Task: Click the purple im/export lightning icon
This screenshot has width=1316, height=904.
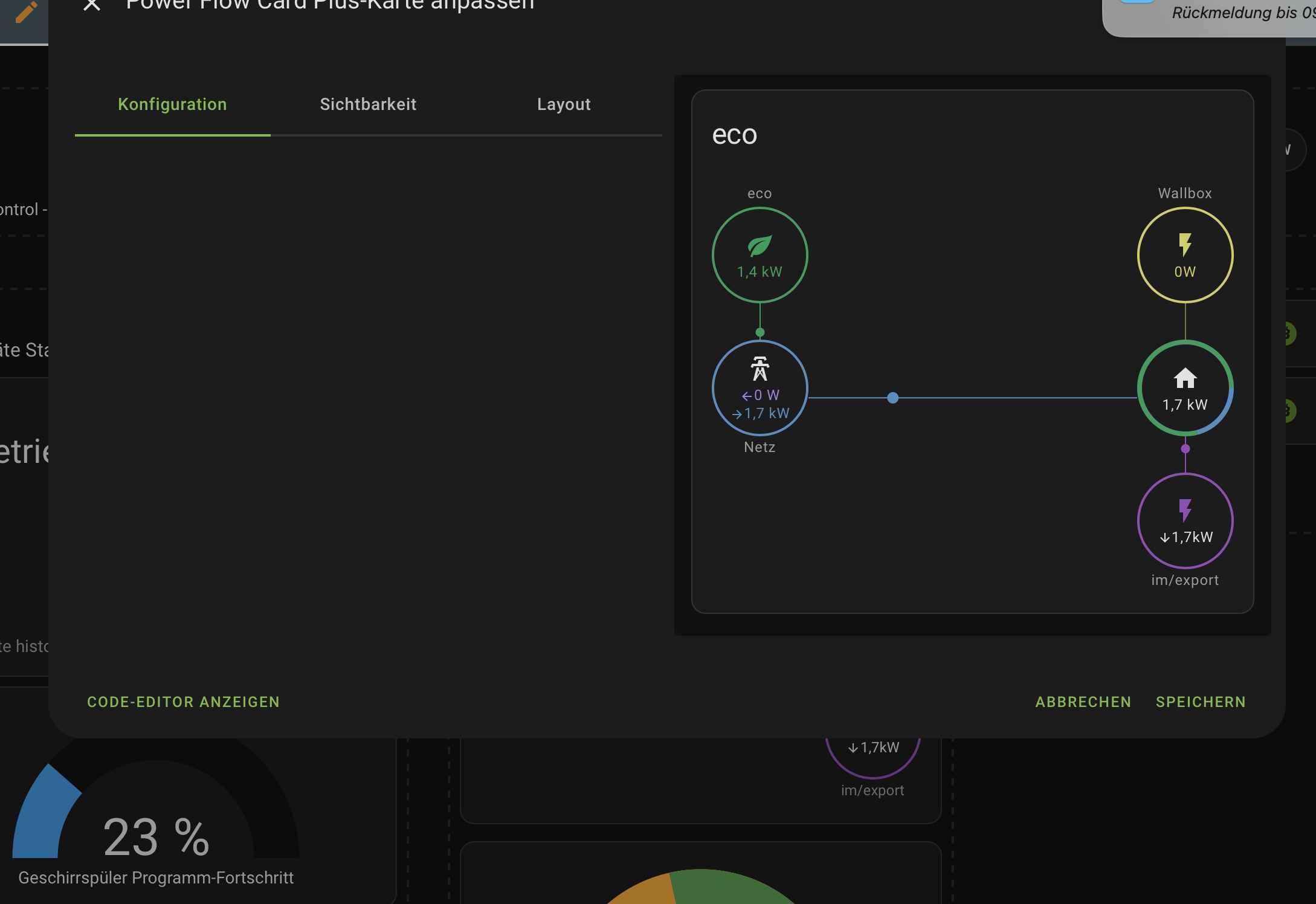Action: (x=1185, y=511)
